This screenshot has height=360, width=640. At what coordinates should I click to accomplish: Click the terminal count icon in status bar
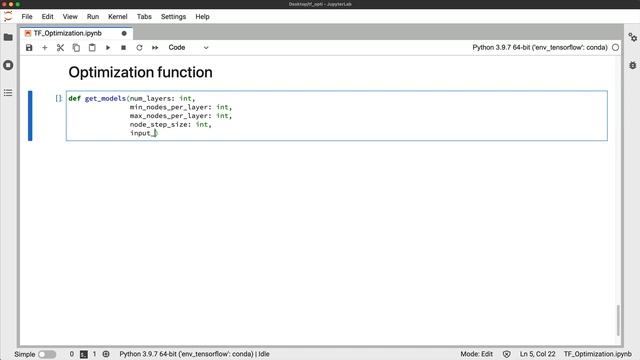[x=84, y=354]
